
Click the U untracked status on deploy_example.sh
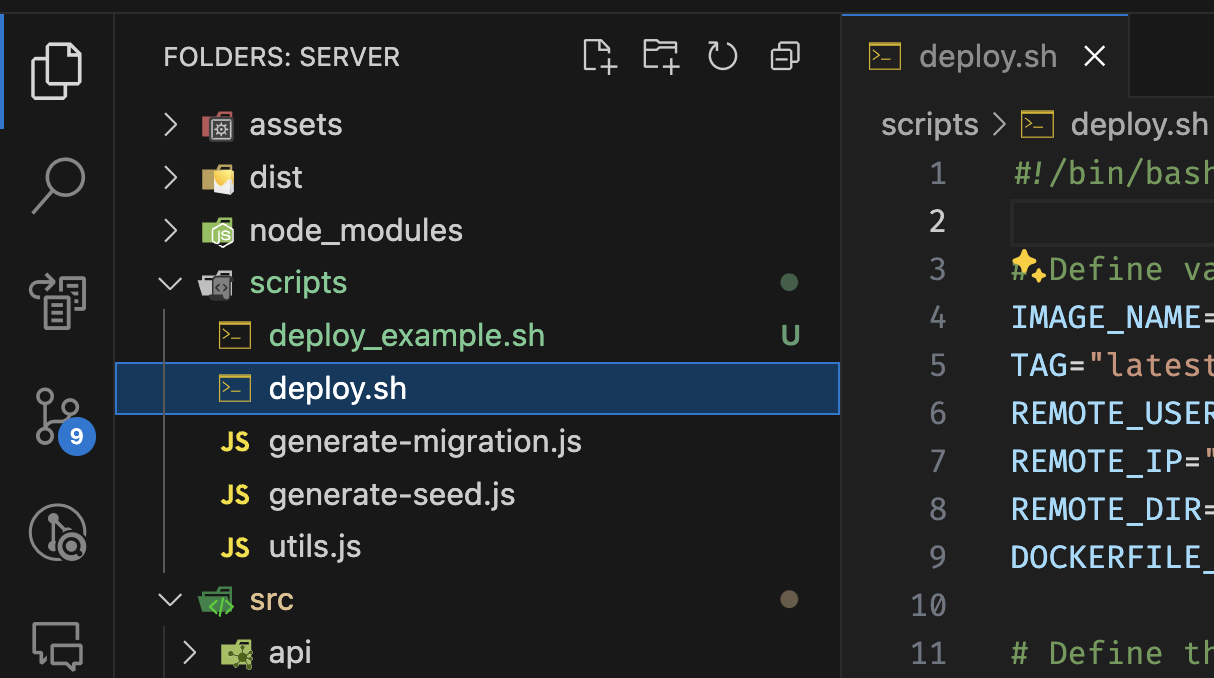[790, 336]
